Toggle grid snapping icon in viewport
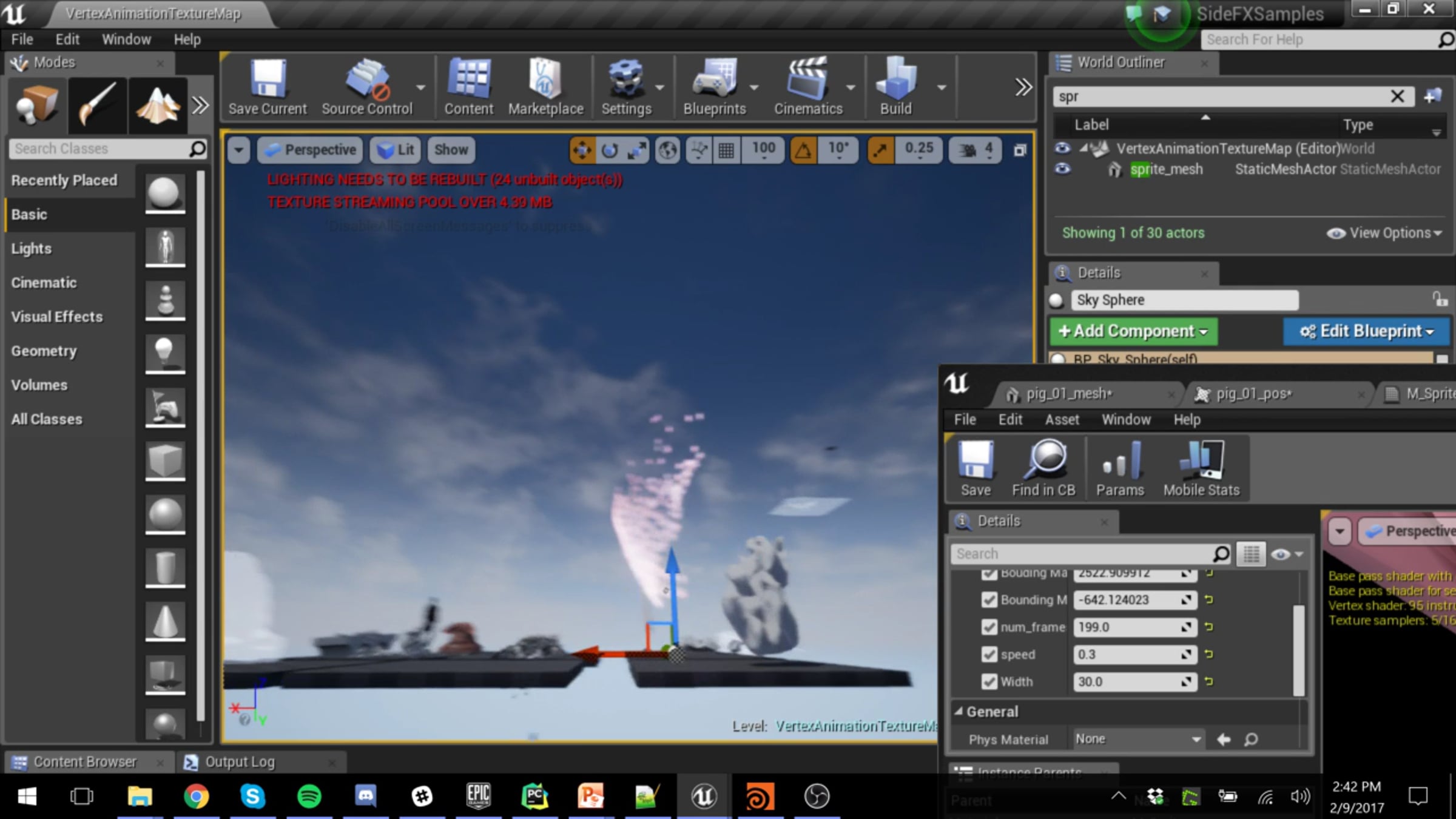This screenshot has height=819, width=1456. point(726,150)
